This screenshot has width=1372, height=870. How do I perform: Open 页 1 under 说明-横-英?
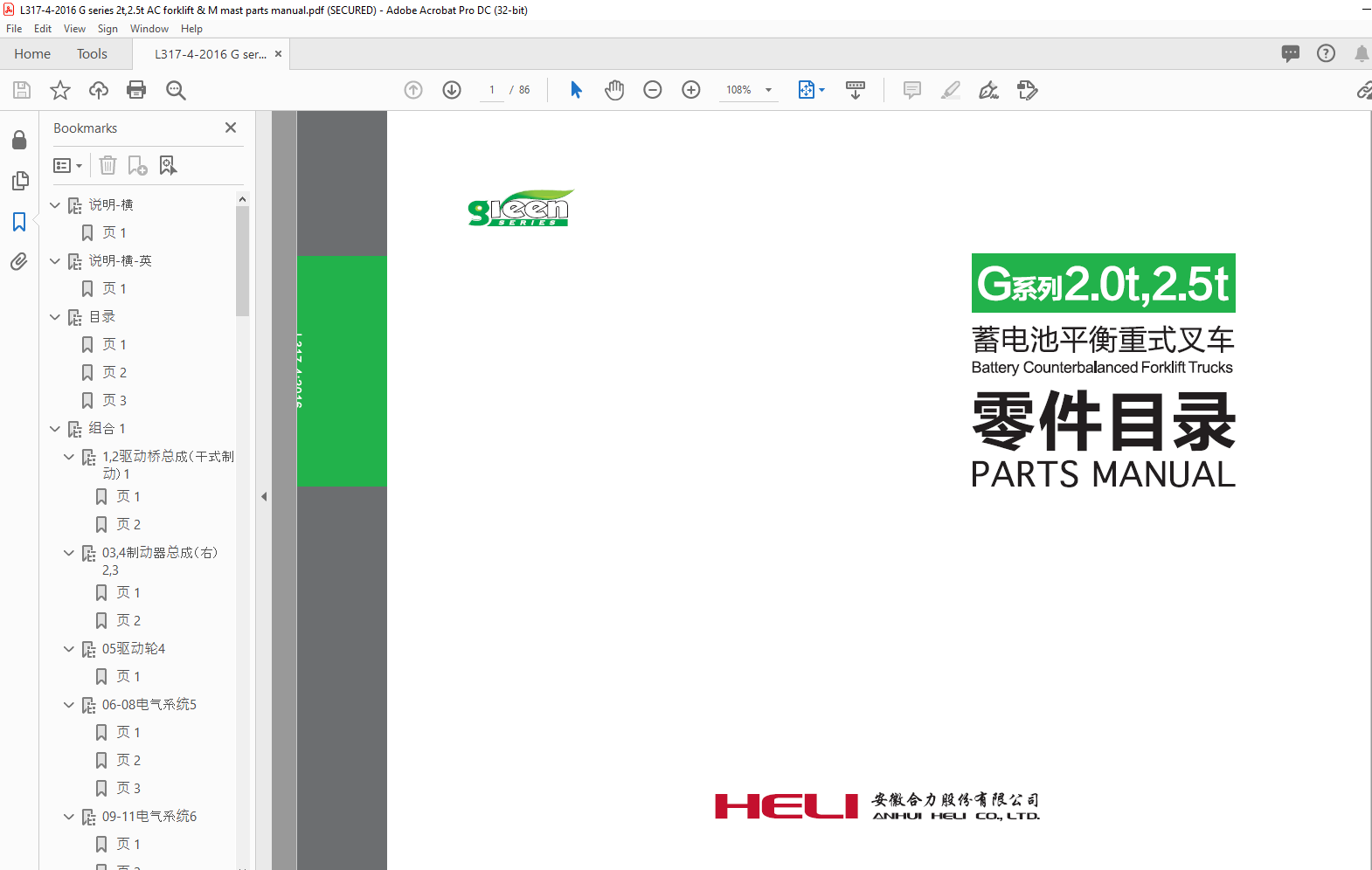click(x=114, y=288)
